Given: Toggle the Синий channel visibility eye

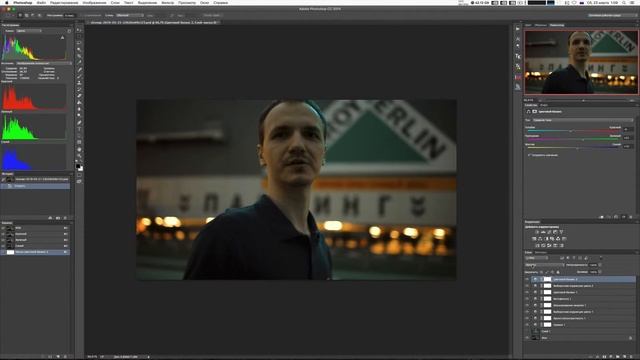Looking at the screenshot, I should [3, 246].
